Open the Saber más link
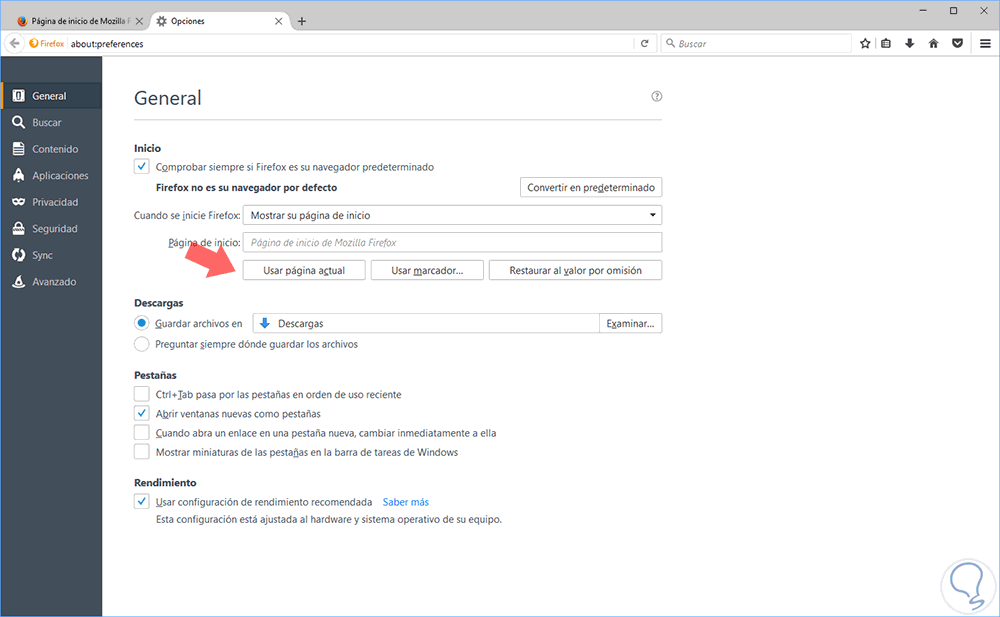 click(x=406, y=502)
